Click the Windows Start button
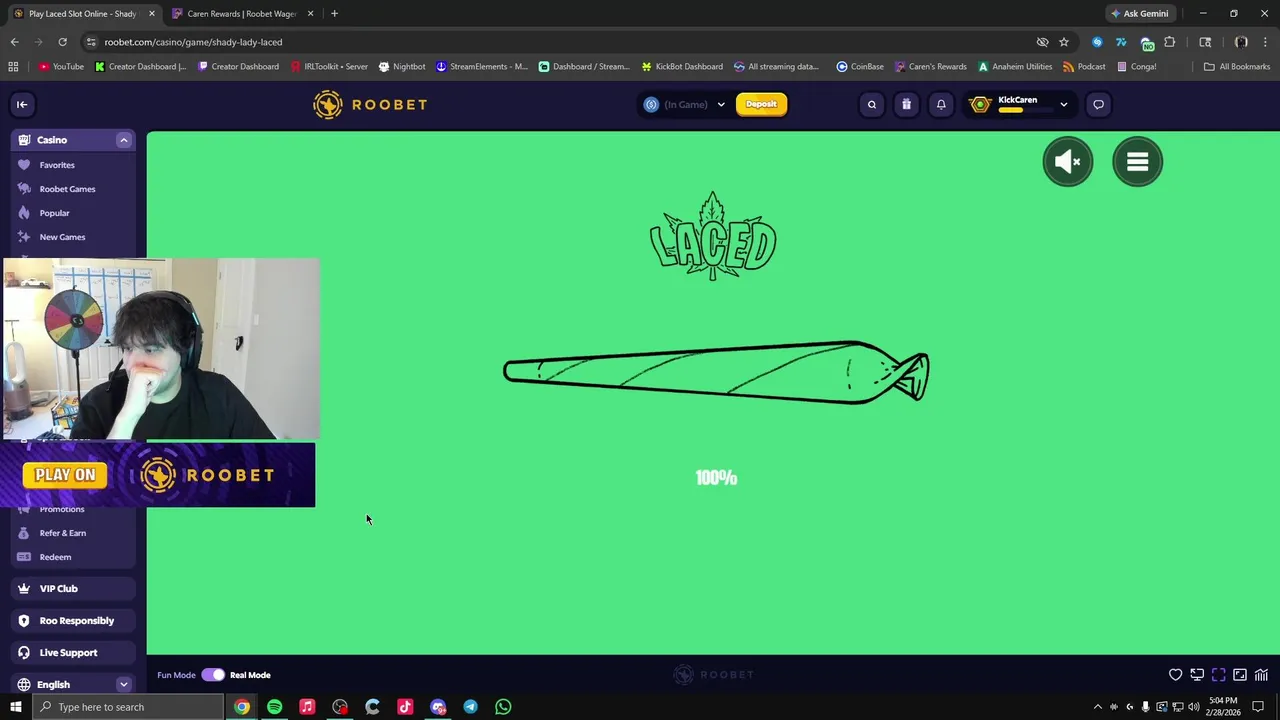Viewport: 1280px width, 720px height. [15, 707]
